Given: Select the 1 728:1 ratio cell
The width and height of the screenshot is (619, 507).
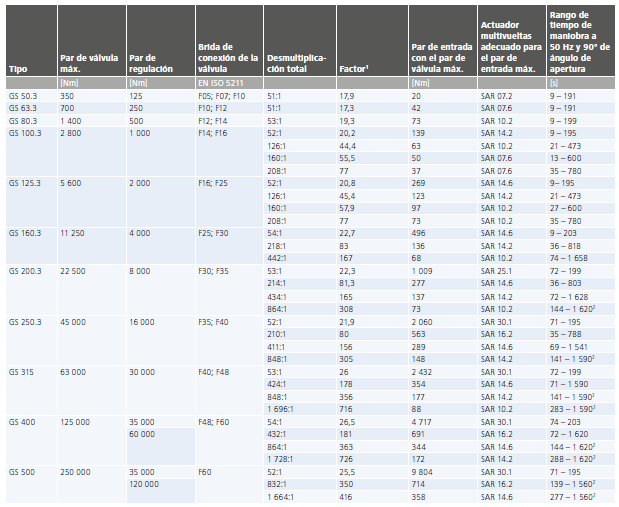Looking at the screenshot, I should (x=282, y=457).
